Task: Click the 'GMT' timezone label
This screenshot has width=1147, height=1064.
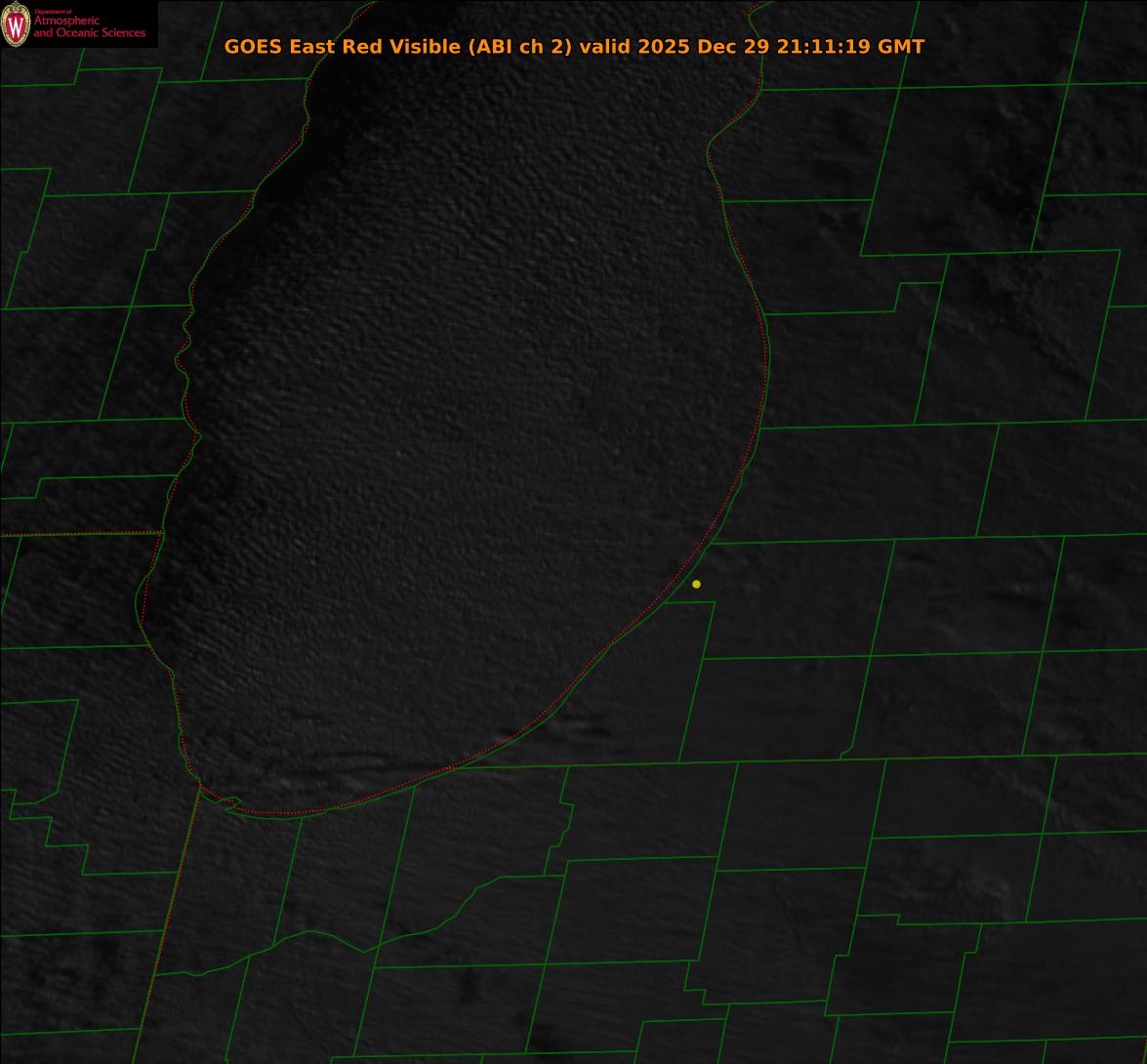Action: pos(900,47)
